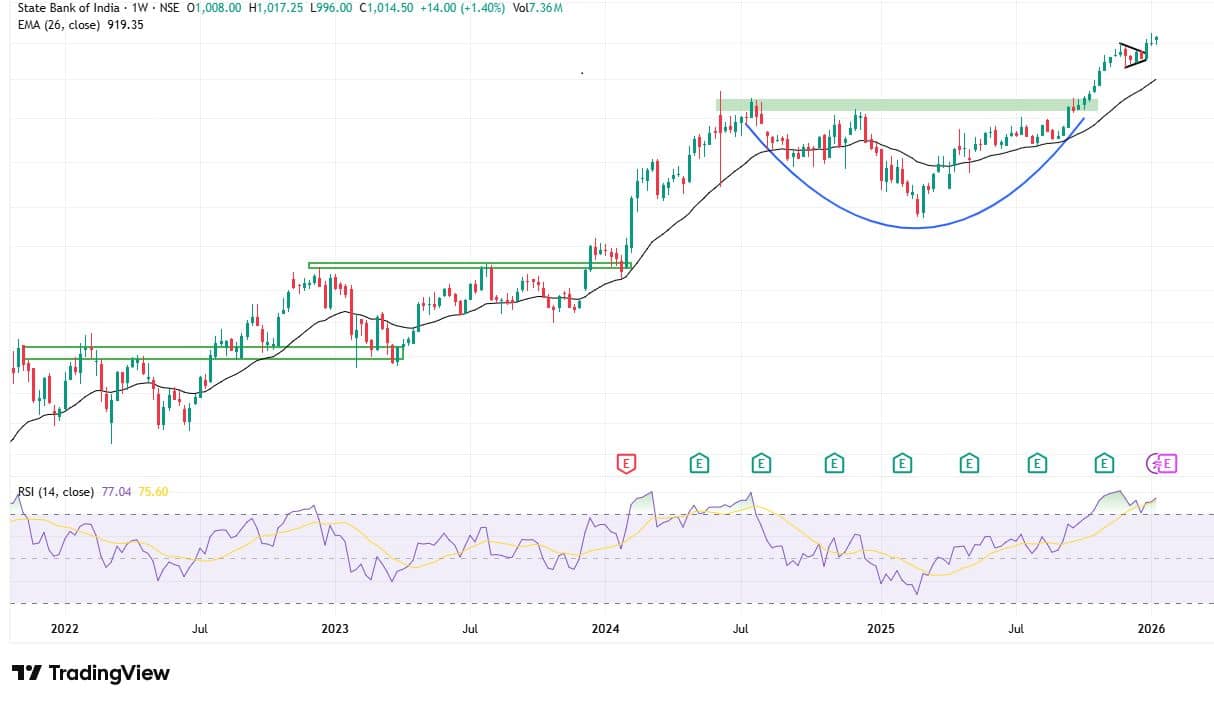
Task: Click the 2024 label on time axis
Action: (x=605, y=629)
